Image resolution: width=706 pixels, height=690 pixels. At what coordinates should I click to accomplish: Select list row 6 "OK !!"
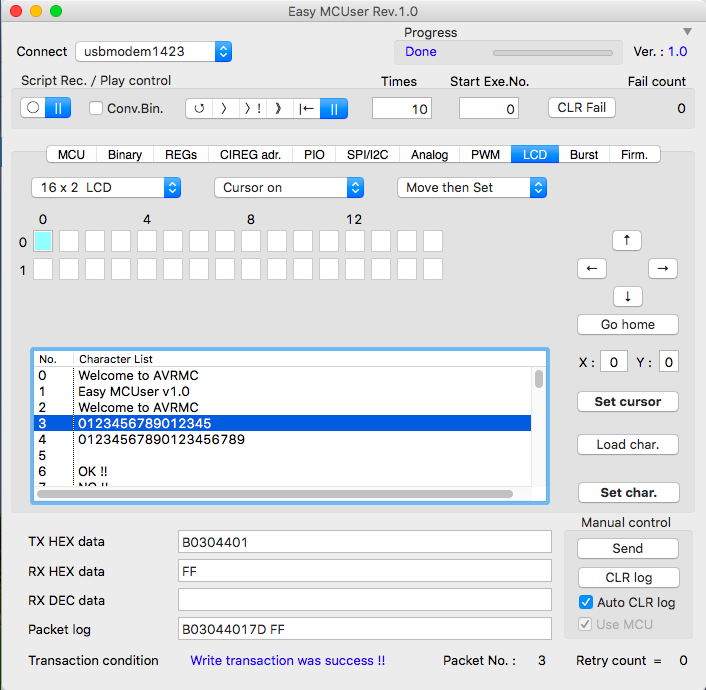click(283, 472)
